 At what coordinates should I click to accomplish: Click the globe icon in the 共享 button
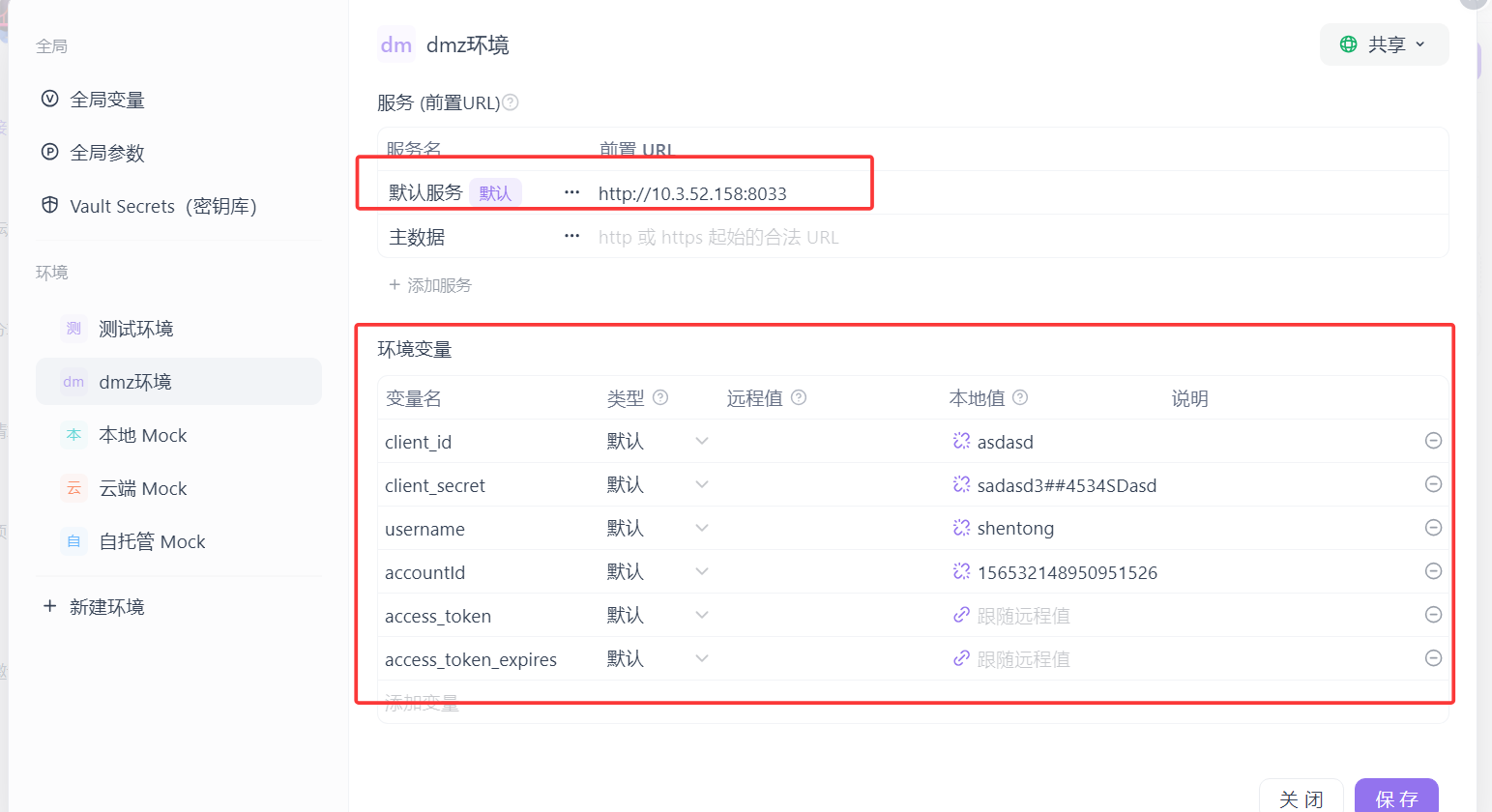tap(1348, 43)
